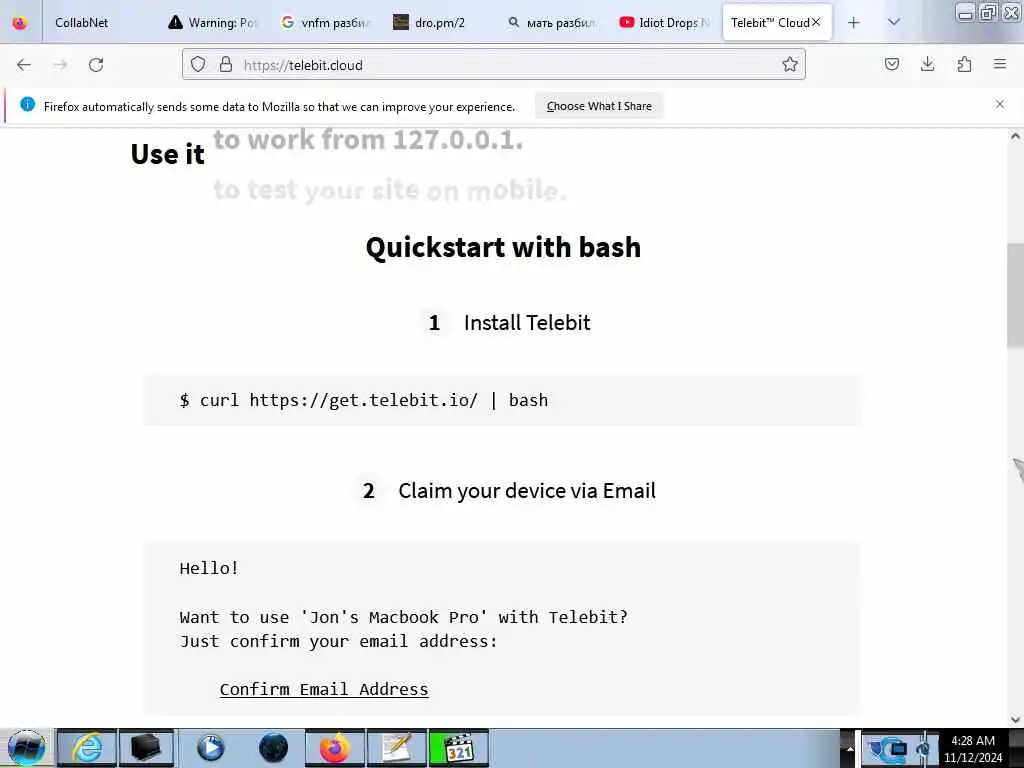The height and width of the screenshot is (768, 1024).
Task: Click the Firefox taskbar icon
Action: [334, 748]
